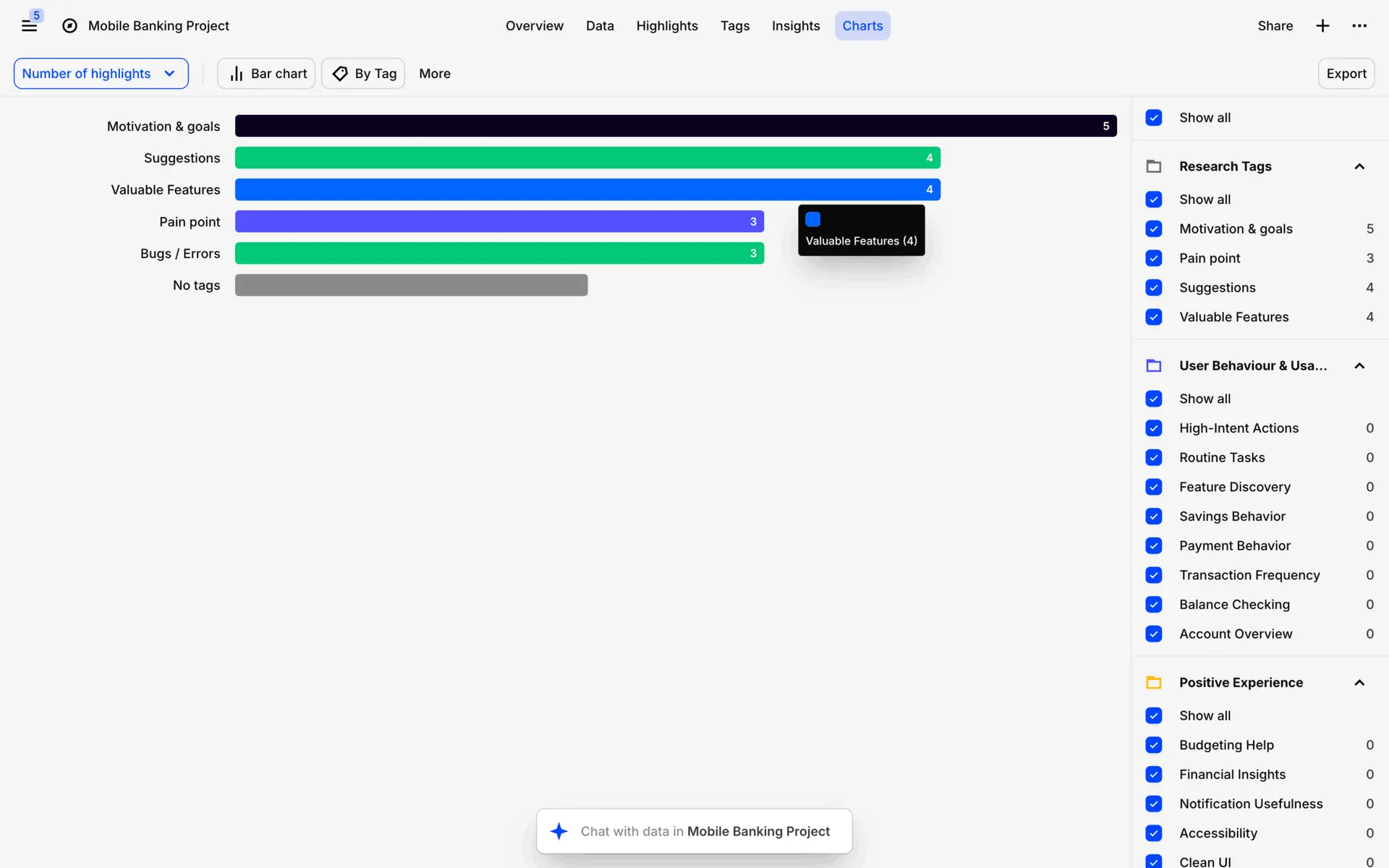Switch to the Insights tab
The height and width of the screenshot is (868, 1389).
(796, 26)
